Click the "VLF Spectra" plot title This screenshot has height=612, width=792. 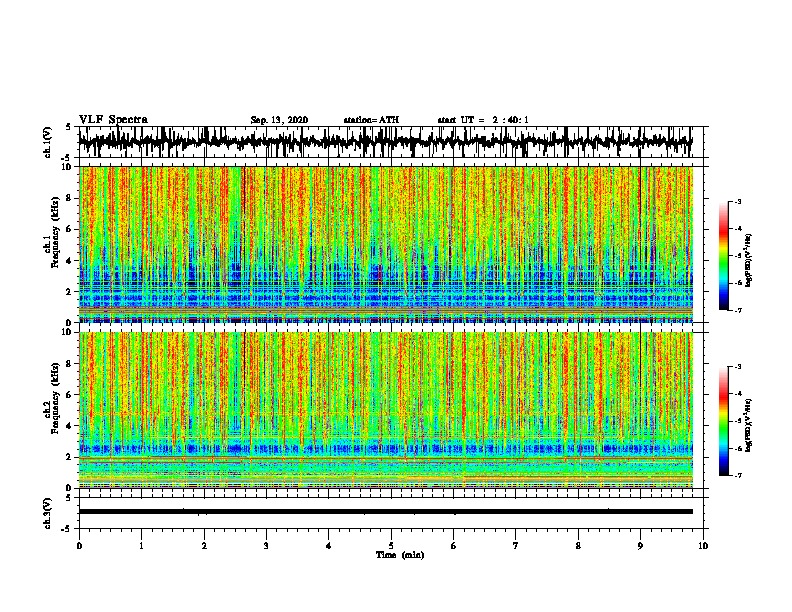point(113,120)
